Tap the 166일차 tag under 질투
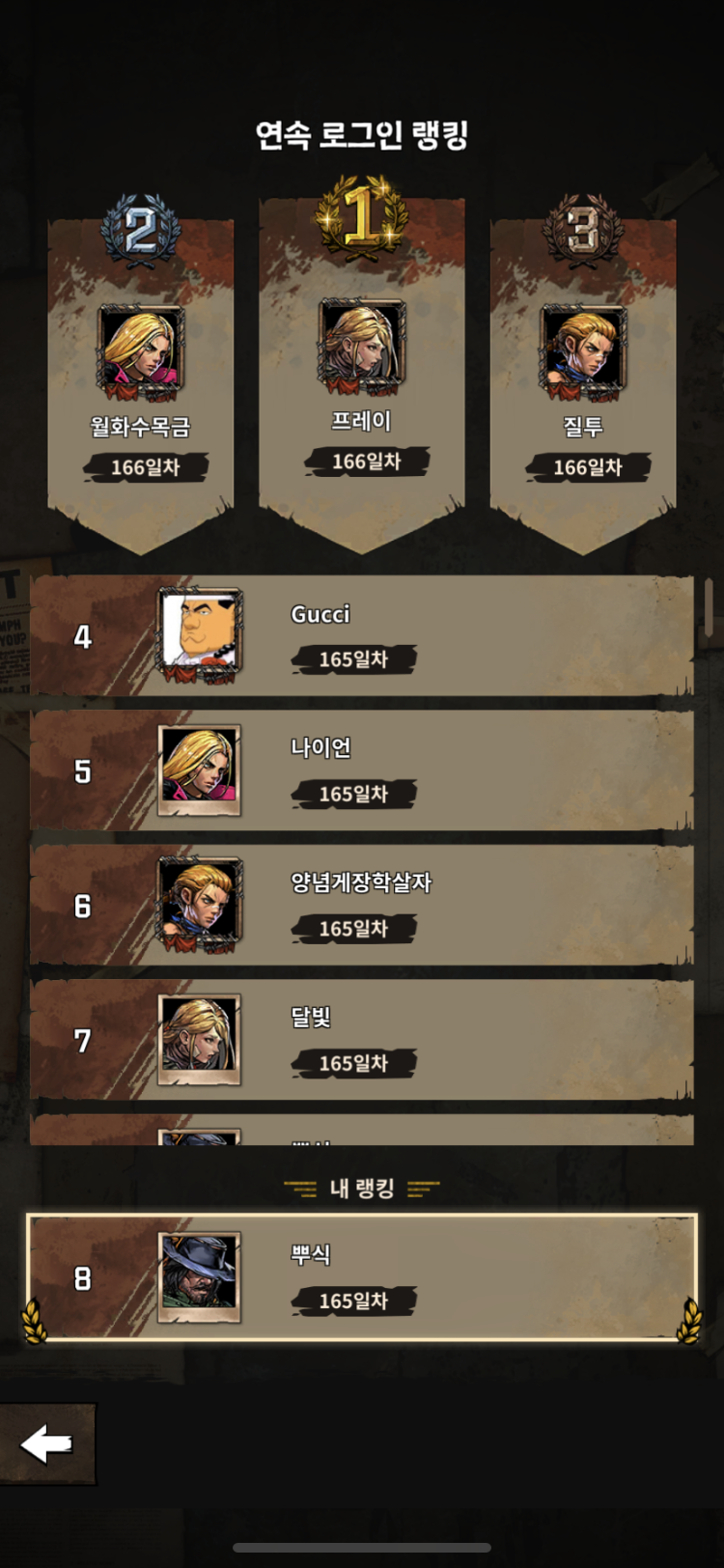The image size is (724, 1568). pos(588,467)
